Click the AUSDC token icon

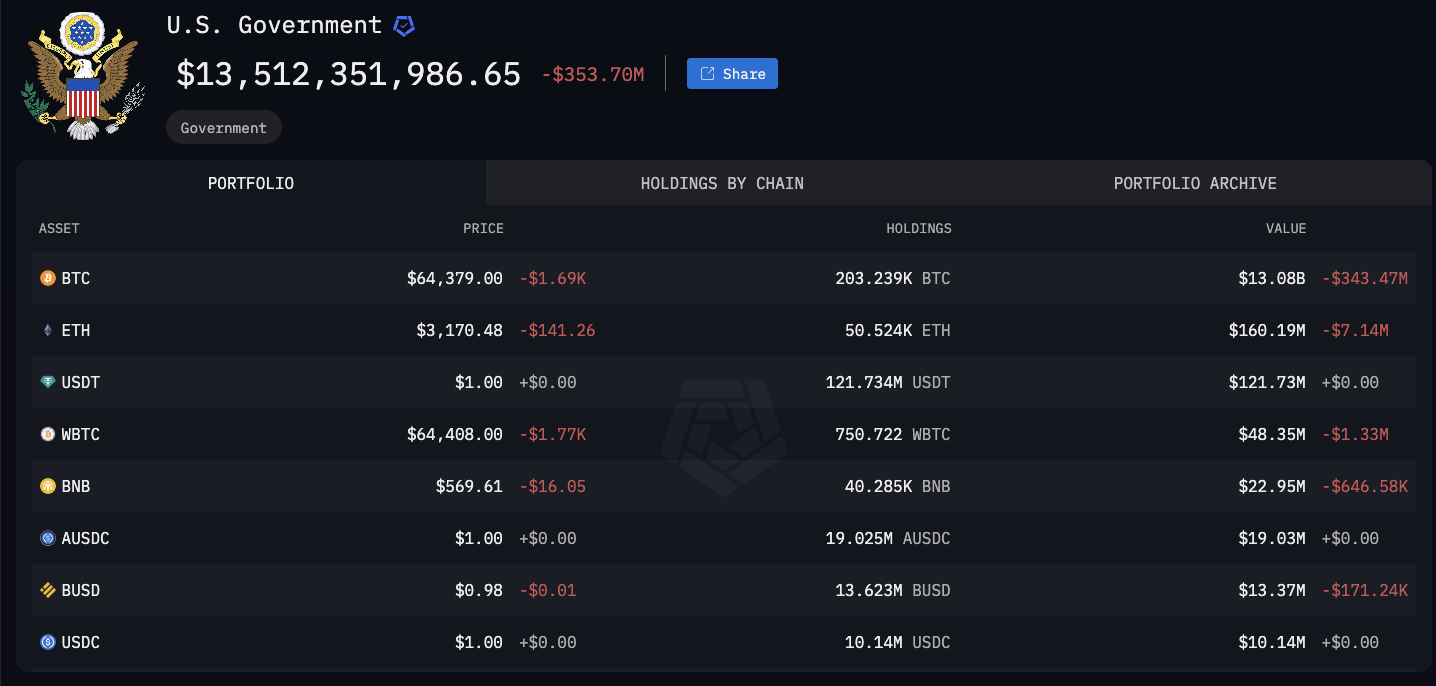coord(47,538)
